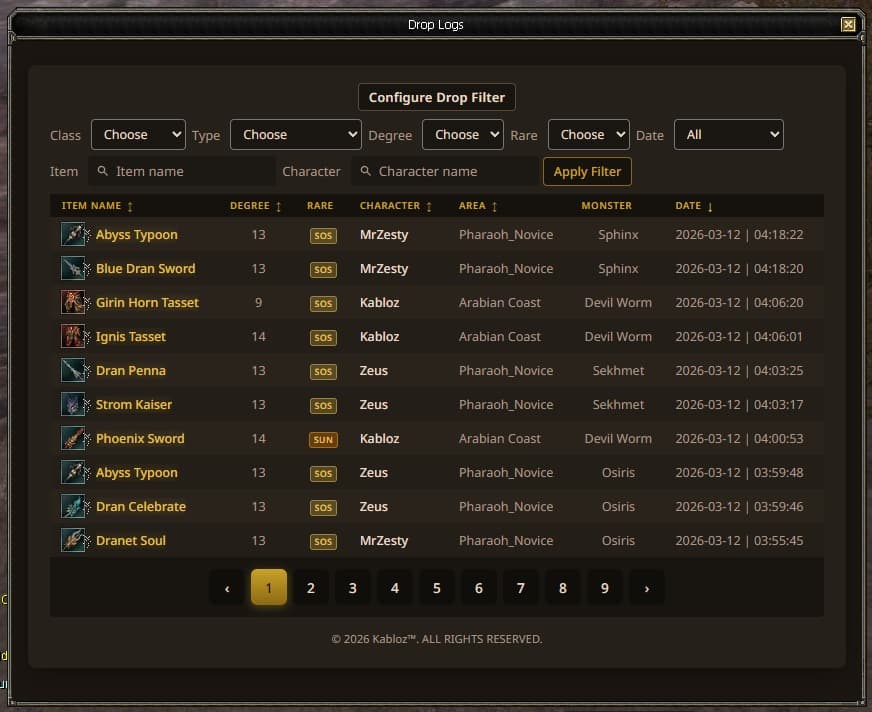Click the Ignis Tasset item icon
The height and width of the screenshot is (712, 872).
tap(73, 337)
